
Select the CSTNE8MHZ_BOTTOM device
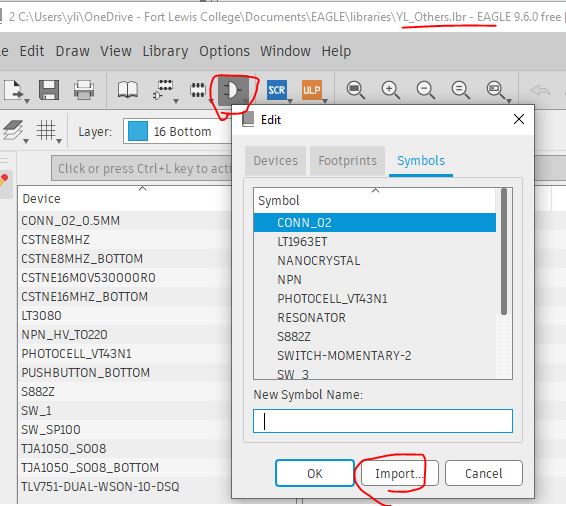click(x=125, y=258)
